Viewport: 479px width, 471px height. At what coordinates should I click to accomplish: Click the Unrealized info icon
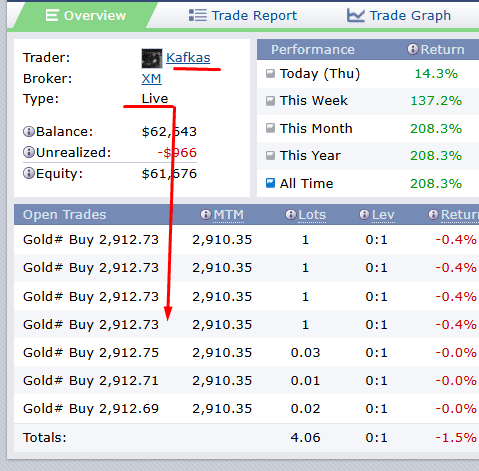click(29, 152)
